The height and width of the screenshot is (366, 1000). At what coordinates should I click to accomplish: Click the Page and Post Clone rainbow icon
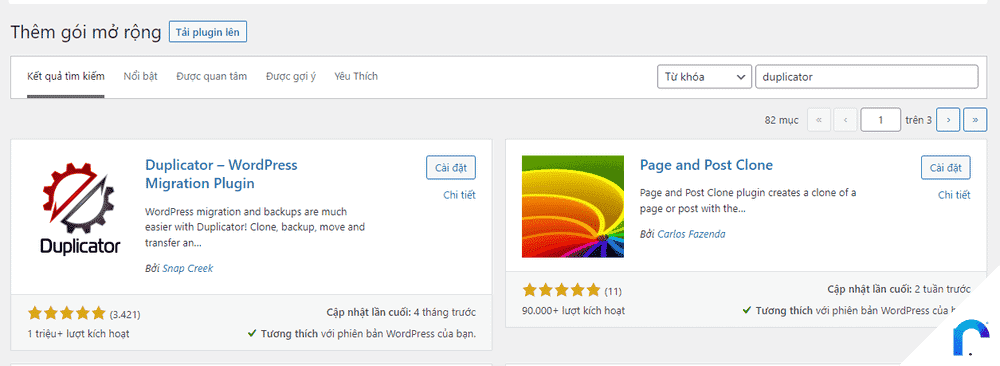pyautogui.click(x=573, y=207)
